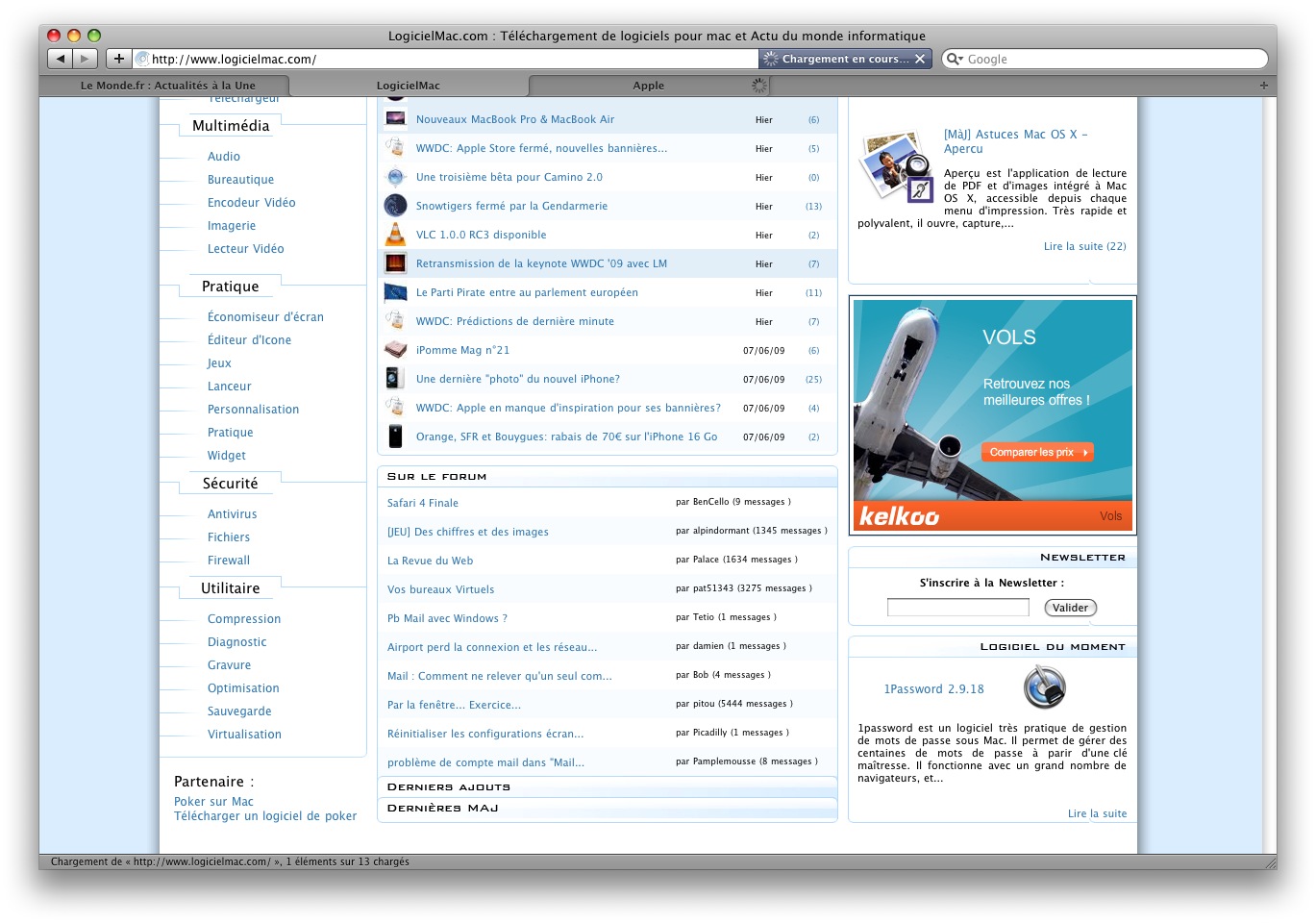Add a bookmark using the plus button
Image resolution: width=1316 pixels, height=923 pixels.
118,59
